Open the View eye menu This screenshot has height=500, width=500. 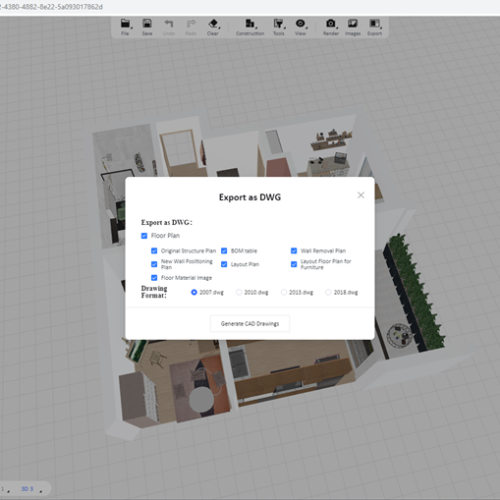coord(300,27)
